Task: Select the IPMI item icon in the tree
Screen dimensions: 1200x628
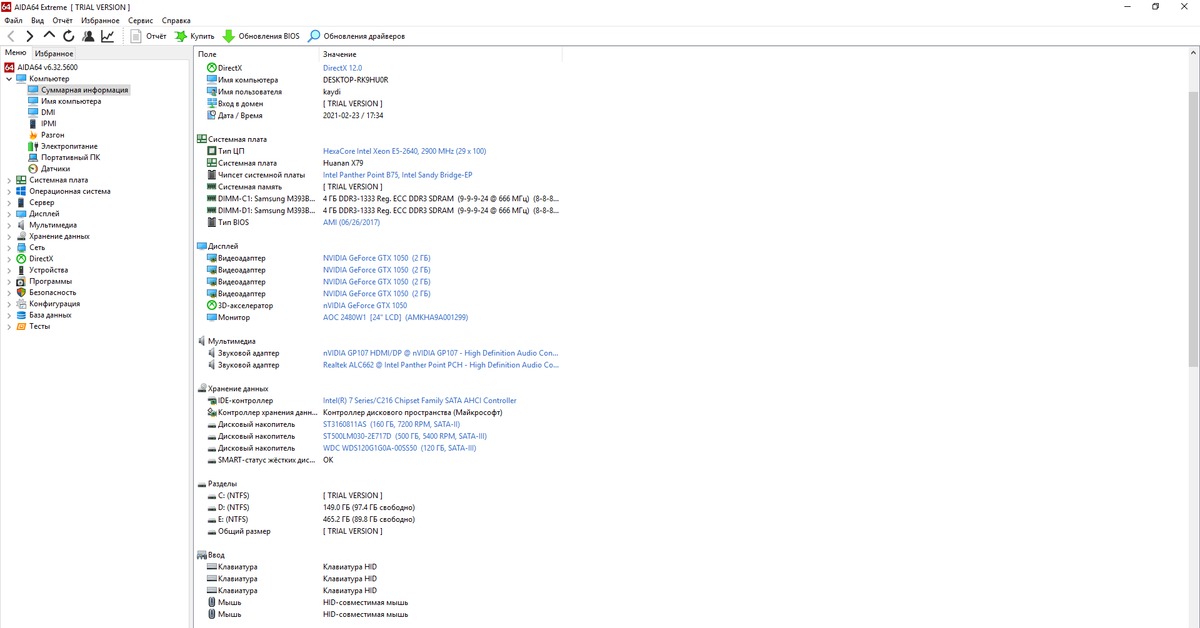Action: (x=33, y=123)
